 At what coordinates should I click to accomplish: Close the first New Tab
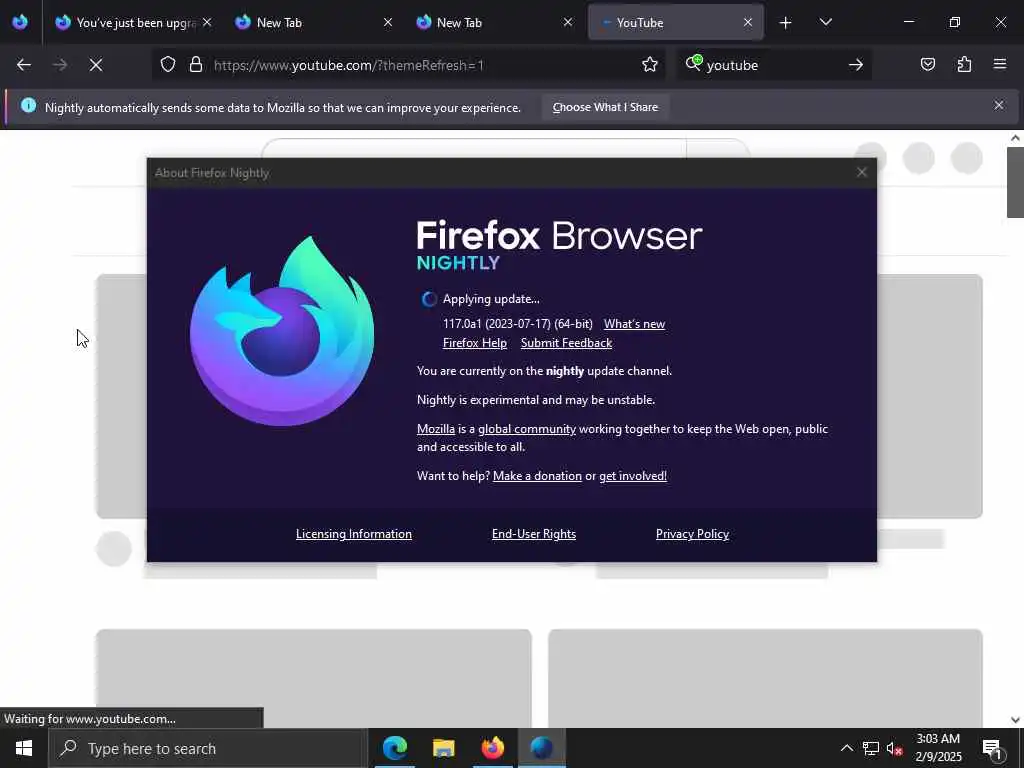[x=388, y=22]
